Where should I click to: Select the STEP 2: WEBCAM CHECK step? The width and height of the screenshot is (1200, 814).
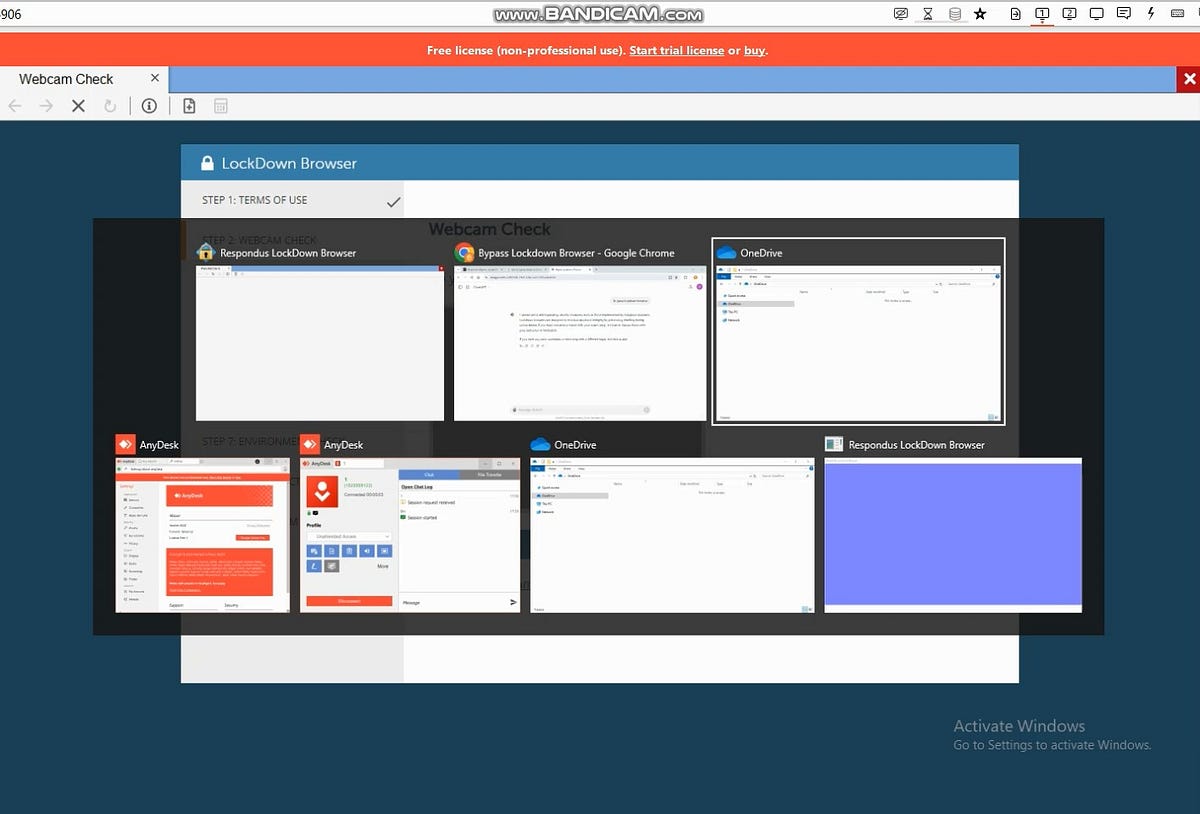click(x=258, y=240)
